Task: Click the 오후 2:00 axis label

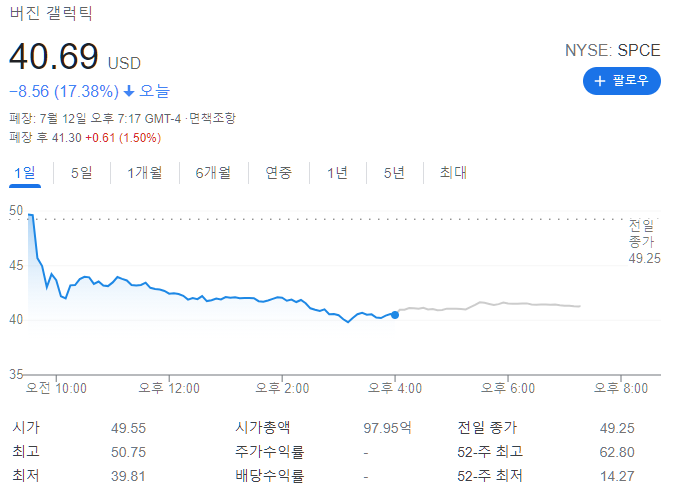Action: pos(282,388)
